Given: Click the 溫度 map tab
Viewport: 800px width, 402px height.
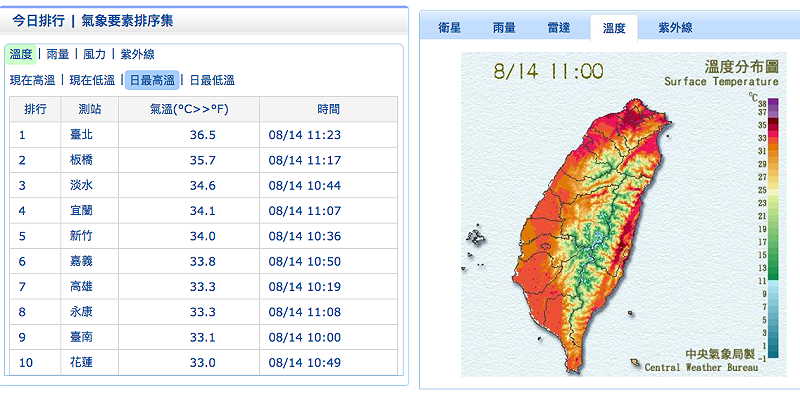Looking at the screenshot, I should click(x=614, y=28).
